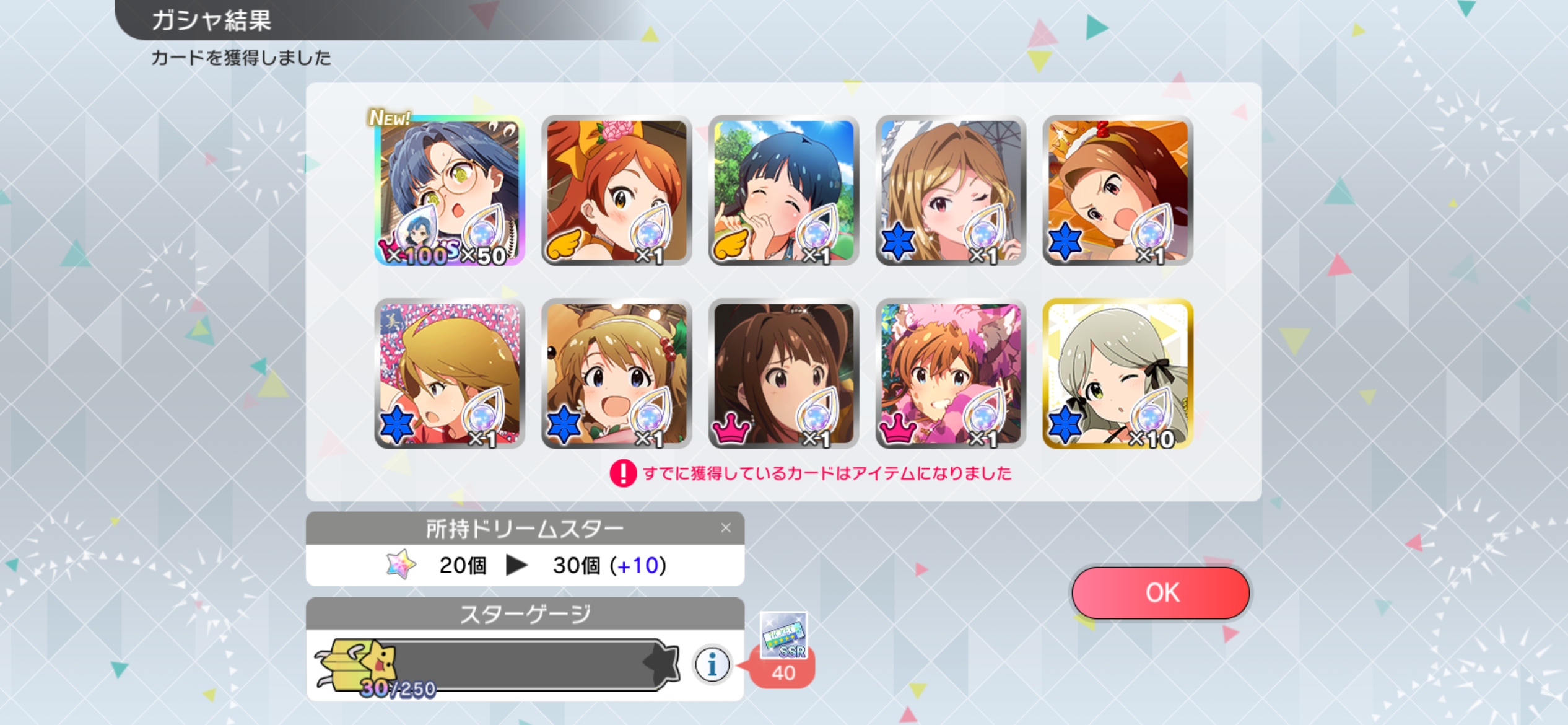Open the dark brown-haired girl card

(784, 374)
